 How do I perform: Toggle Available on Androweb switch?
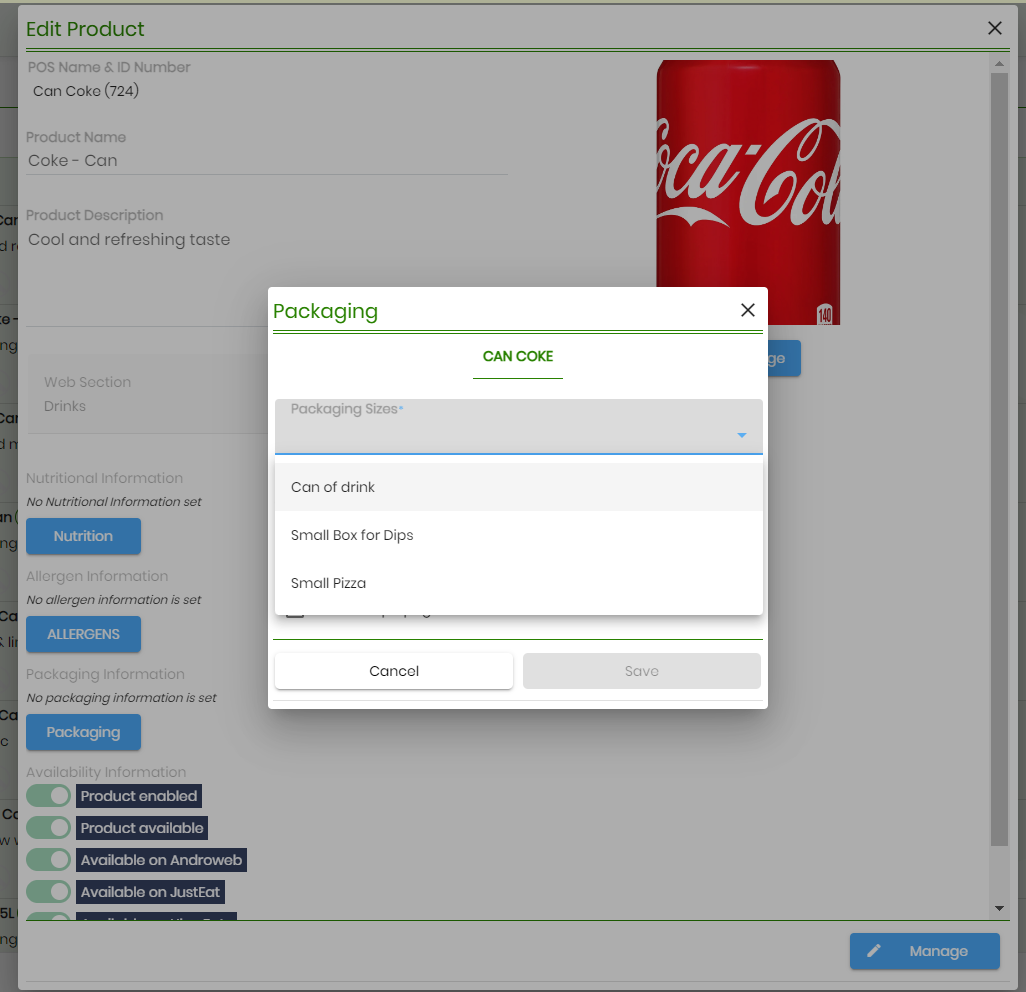48,860
